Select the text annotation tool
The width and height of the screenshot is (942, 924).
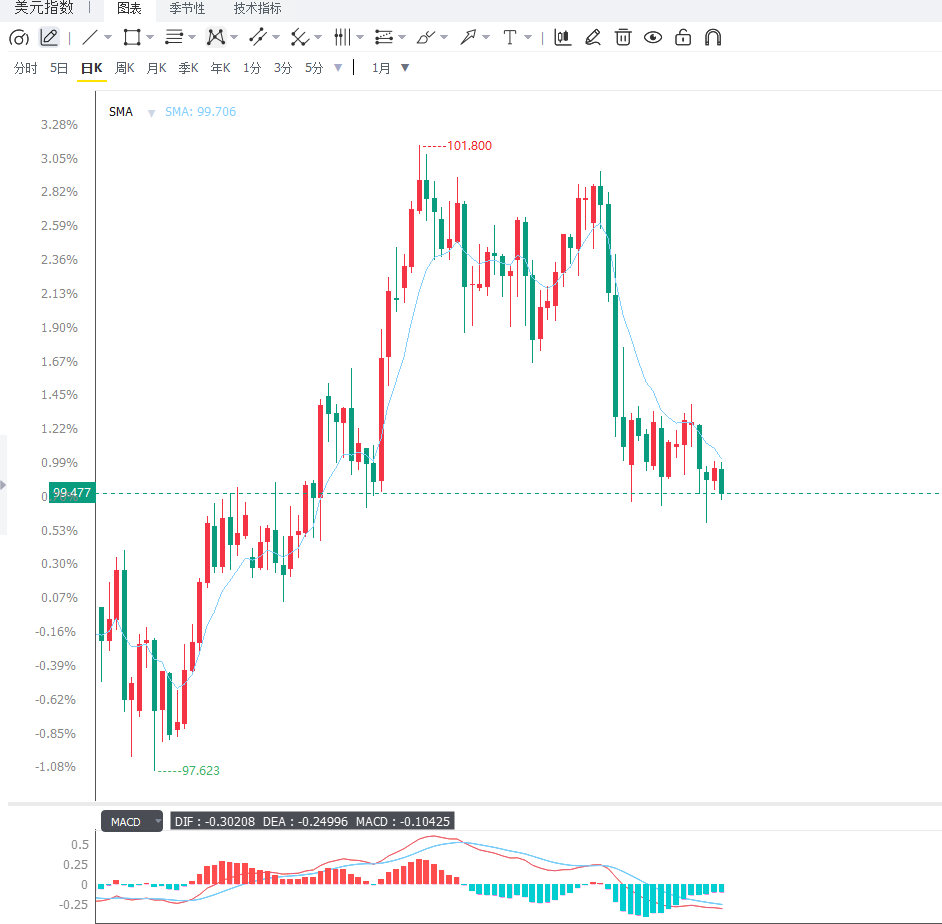pyautogui.click(x=509, y=38)
